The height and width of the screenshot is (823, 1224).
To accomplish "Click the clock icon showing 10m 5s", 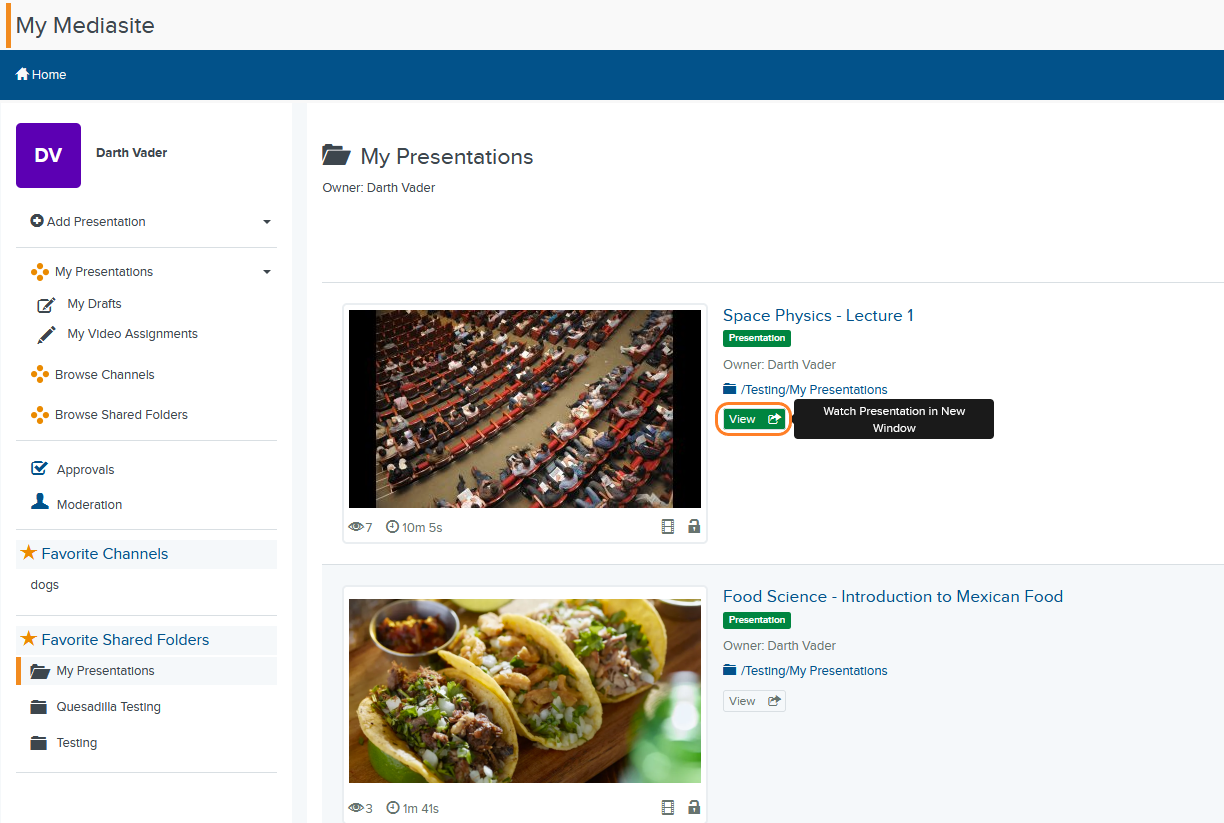I will coord(392,527).
